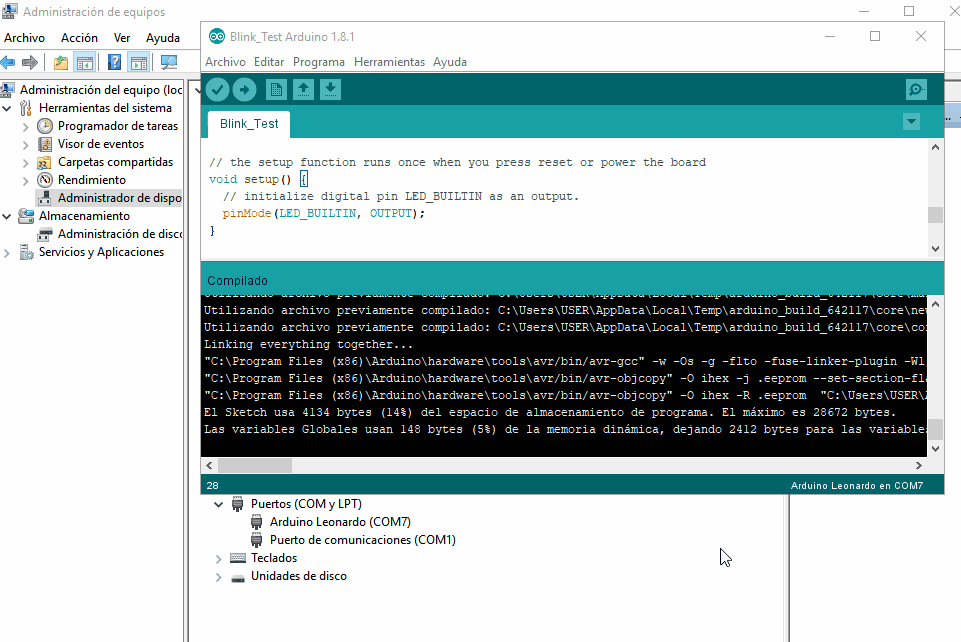This screenshot has height=642, width=961.
Task: Expand Rendimiento node
Action: pyautogui.click(x=26, y=181)
